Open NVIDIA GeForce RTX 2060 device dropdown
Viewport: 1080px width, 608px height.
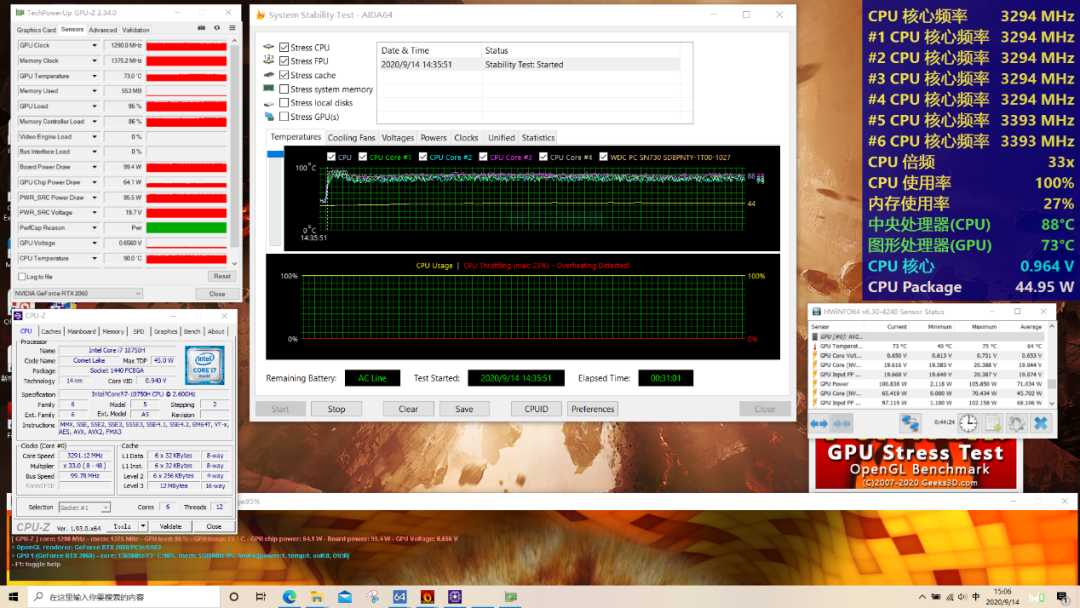coord(78,293)
